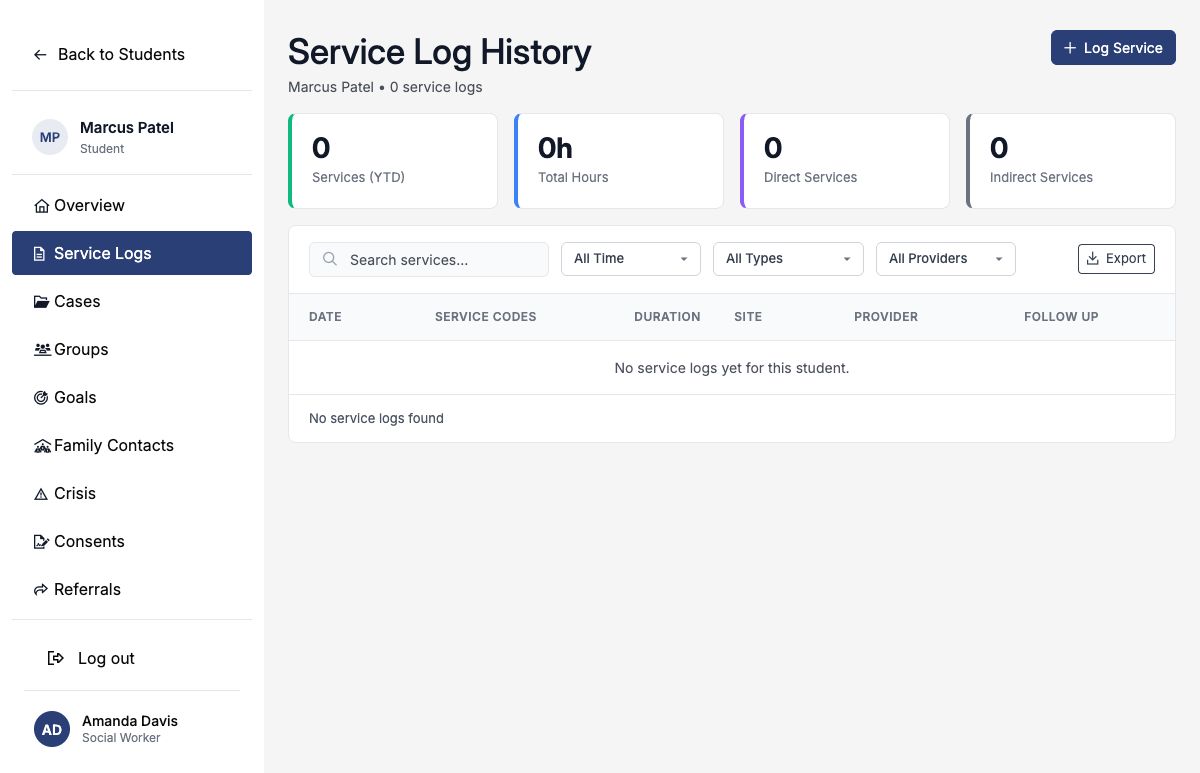This screenshot has width=1200, height=773.
Task: Click the Marcus Patel student name
Action: [127, 128]
